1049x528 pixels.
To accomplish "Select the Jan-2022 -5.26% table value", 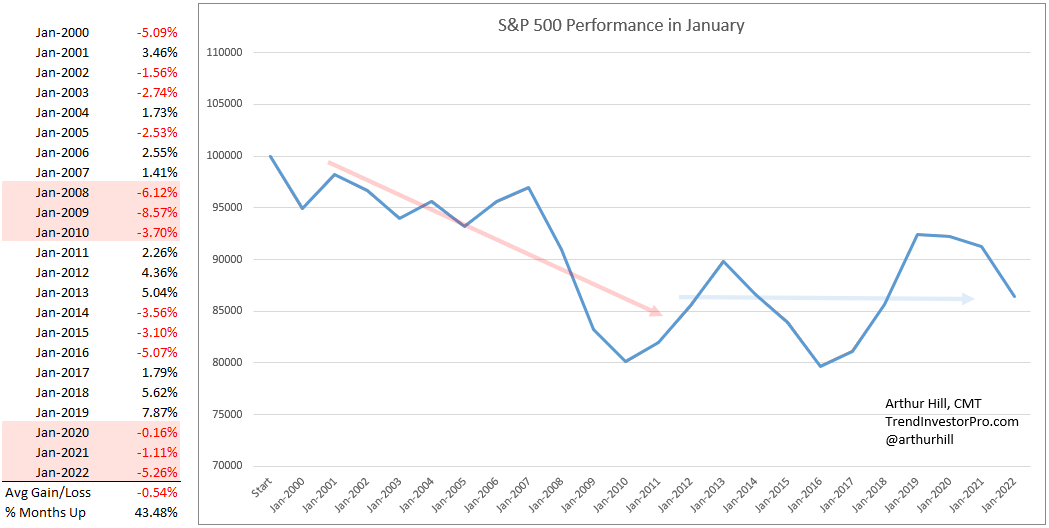I will click(x=159, y=473).
